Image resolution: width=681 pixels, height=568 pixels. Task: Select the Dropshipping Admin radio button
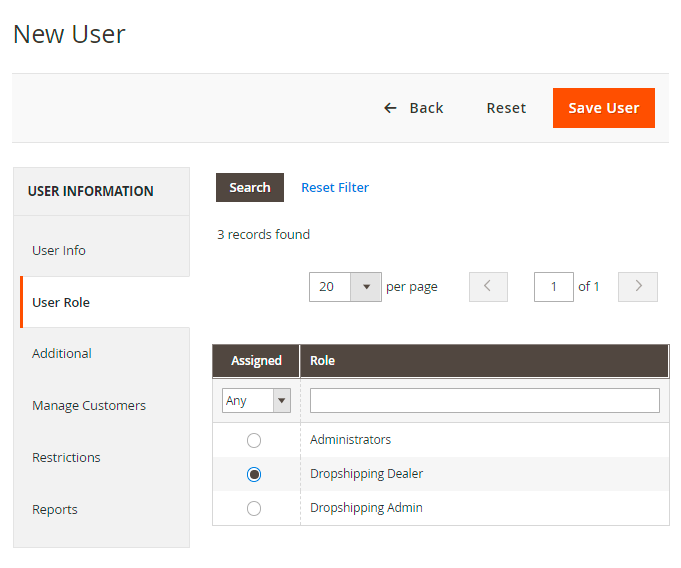[254, 508]
